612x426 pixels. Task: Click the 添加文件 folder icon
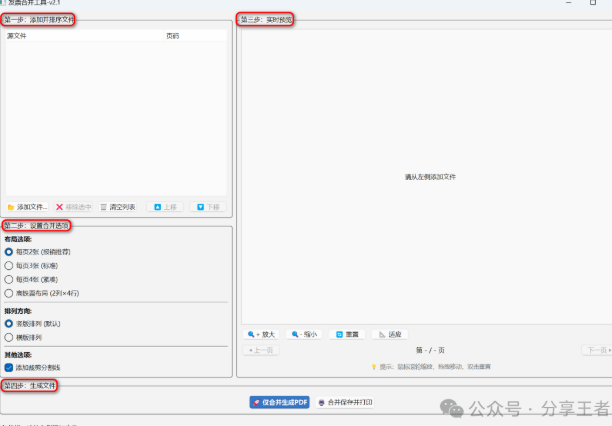(x=11, y=207)
